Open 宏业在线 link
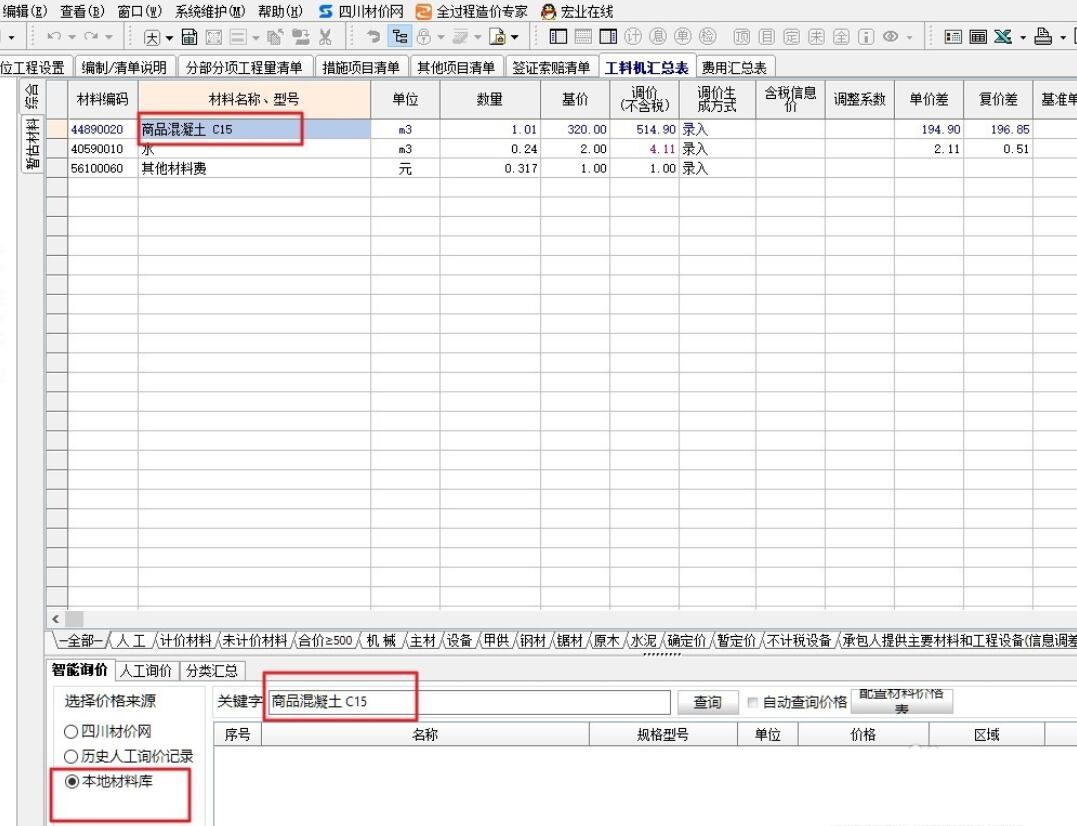1077x826 pixels. click(577, 12)
